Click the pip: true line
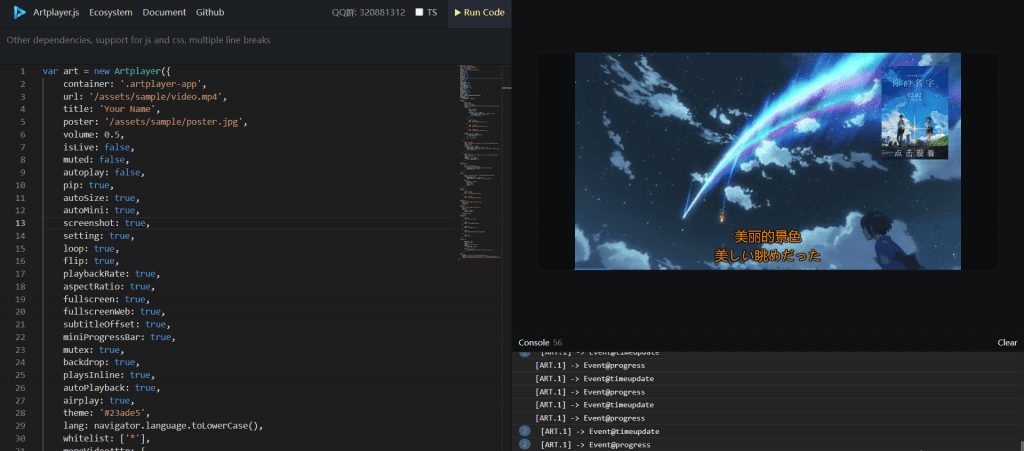The image size is (1024, 451). click(x=88, y=185)
